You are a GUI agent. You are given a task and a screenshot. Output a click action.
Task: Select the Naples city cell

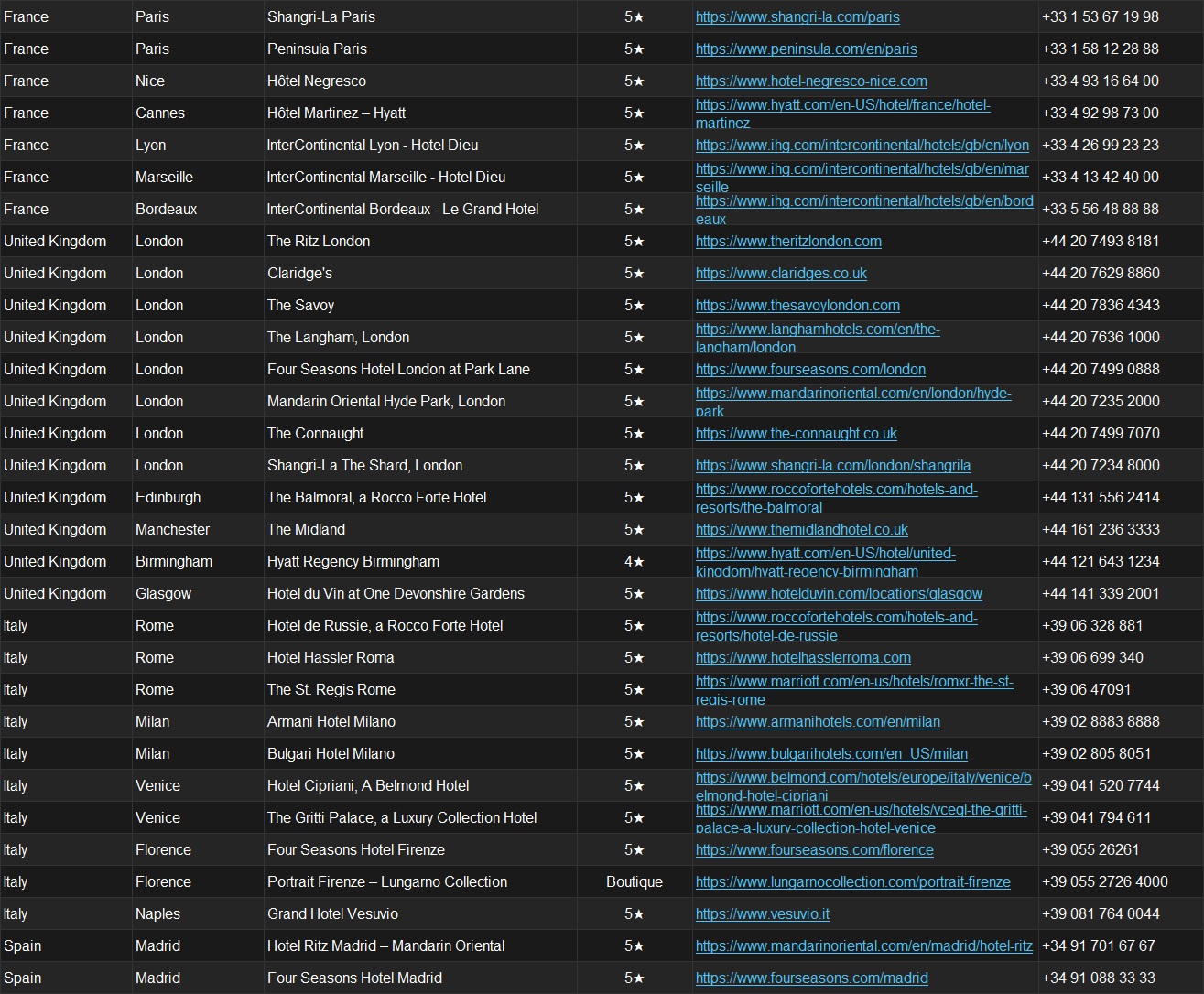tap(198, 913)
